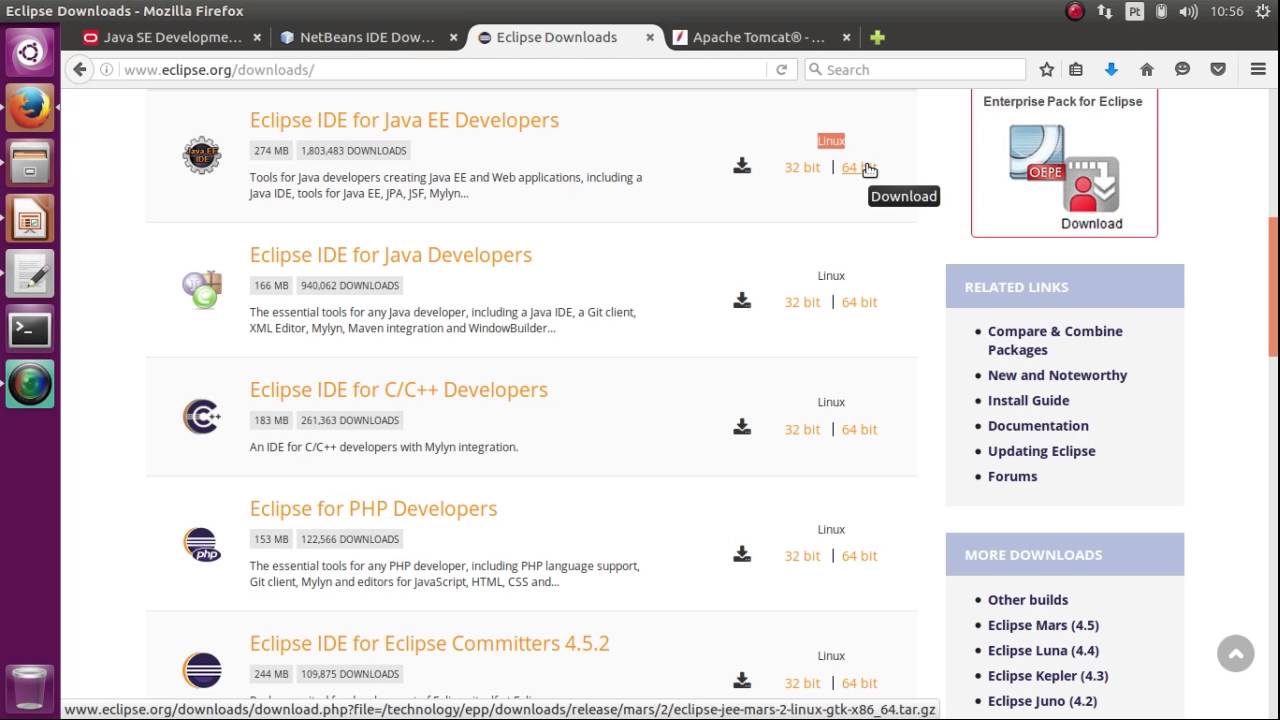Open Compare & Combine Packages link
Screen dimensions: 1280x720
click(1055, 340)
